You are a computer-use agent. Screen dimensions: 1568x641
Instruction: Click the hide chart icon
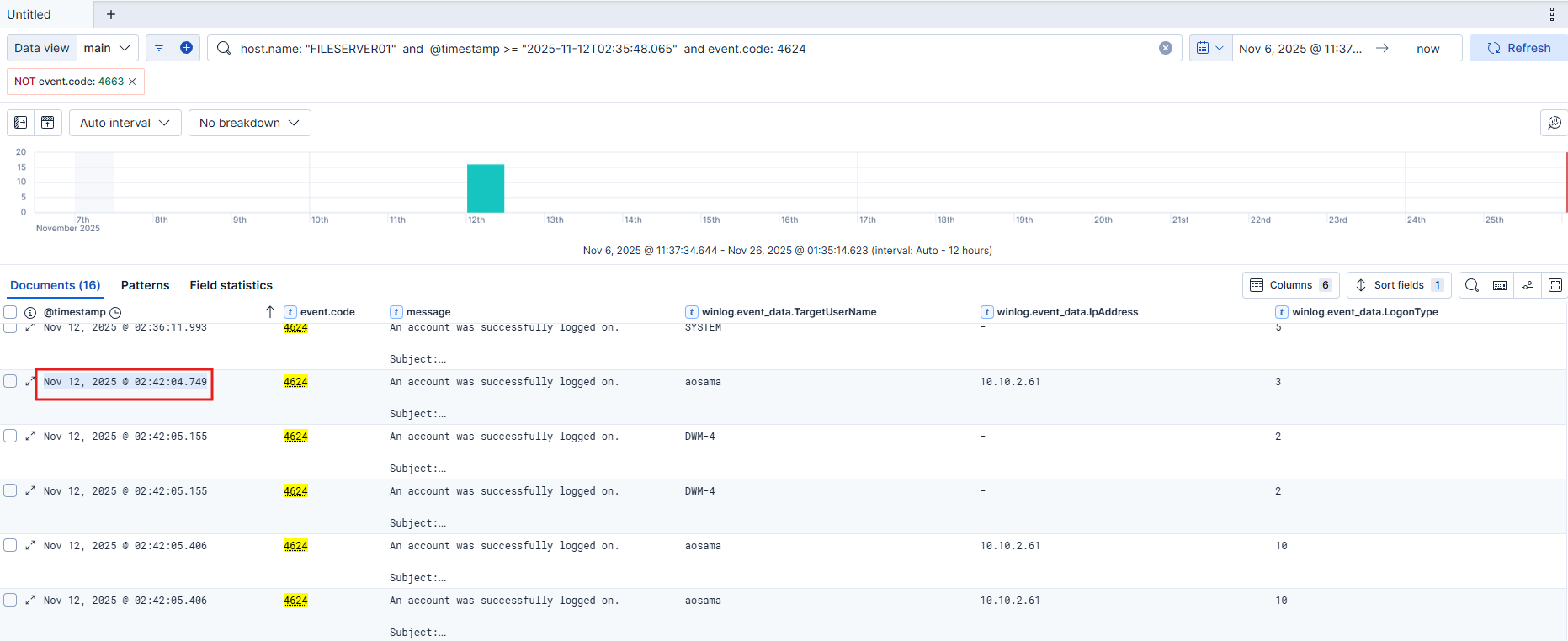[x=48, y=123]
